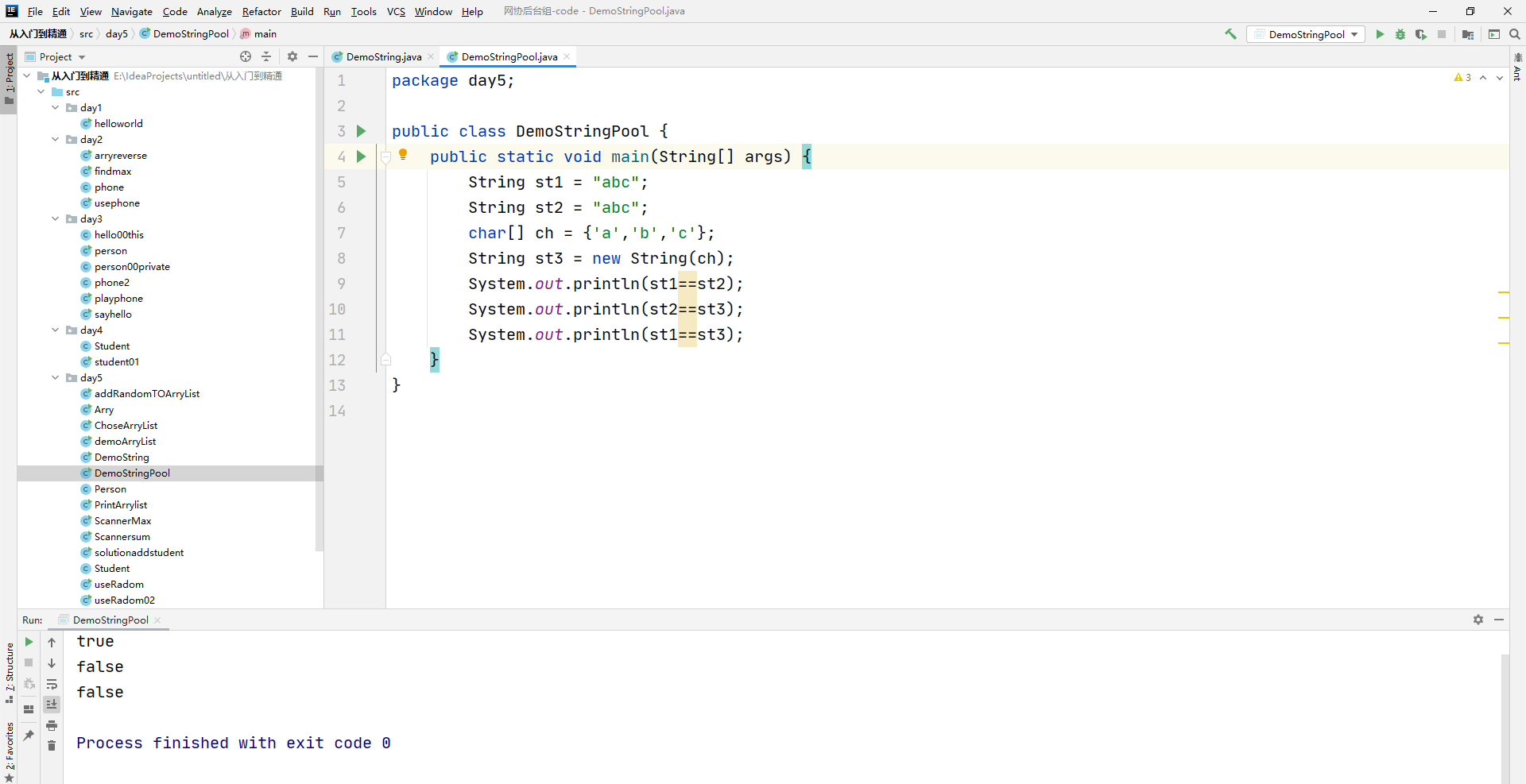Switch to the DemoString.java tab
The image size is (1526, 784).
click(383, 56)
